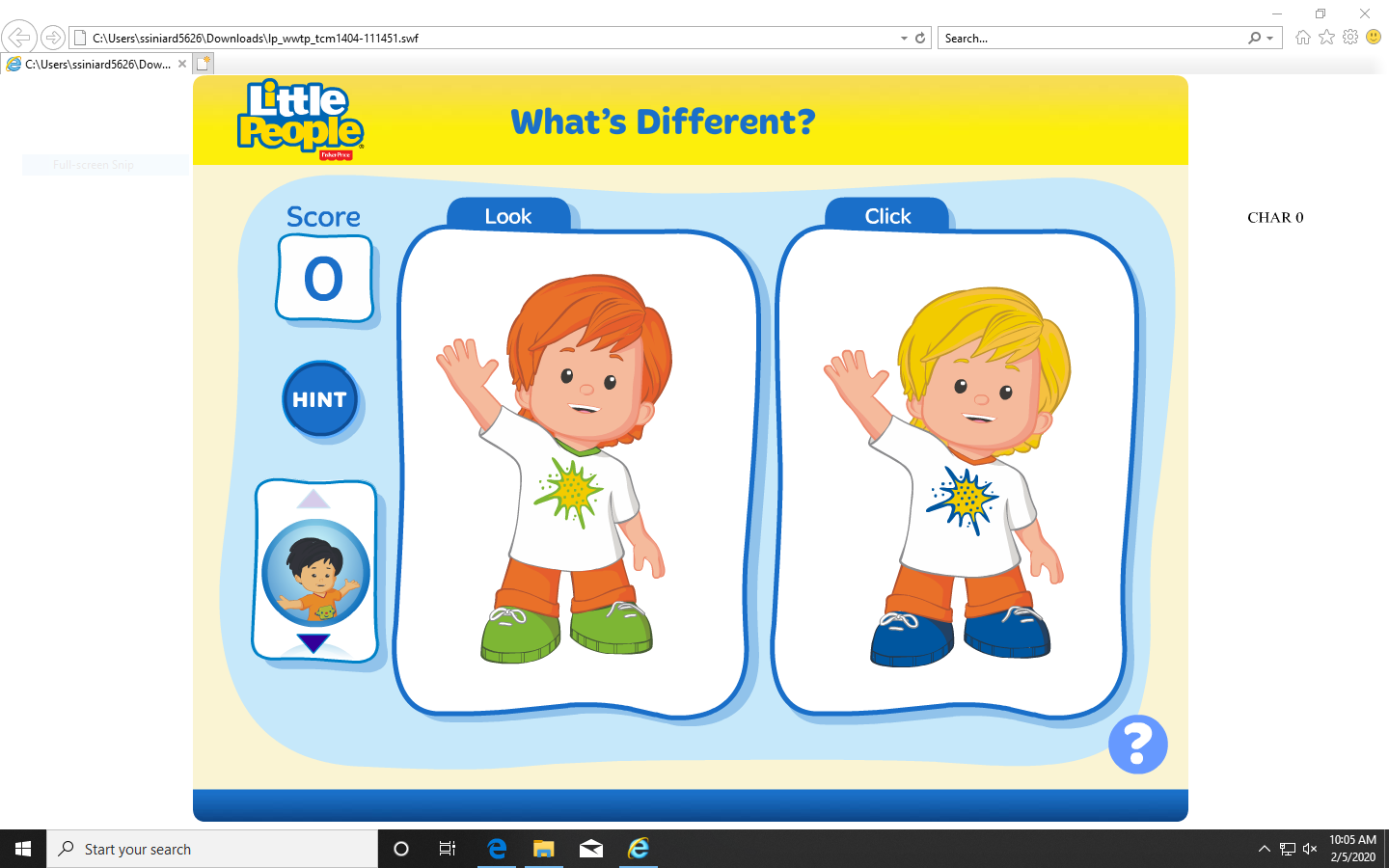Close the current browser tab
The height and width of the screenshot is (868, 1389).
[182, 65]
